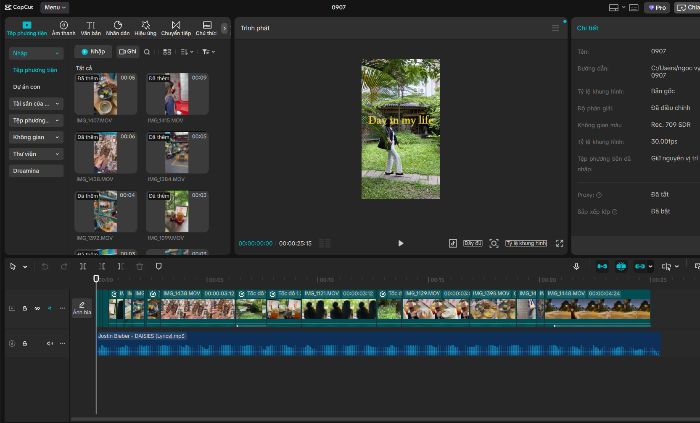Expand the Tệp phương... sidebar section
Viewport: 700px width, 423px height.
pyautogui.click(x=36, y=120)
